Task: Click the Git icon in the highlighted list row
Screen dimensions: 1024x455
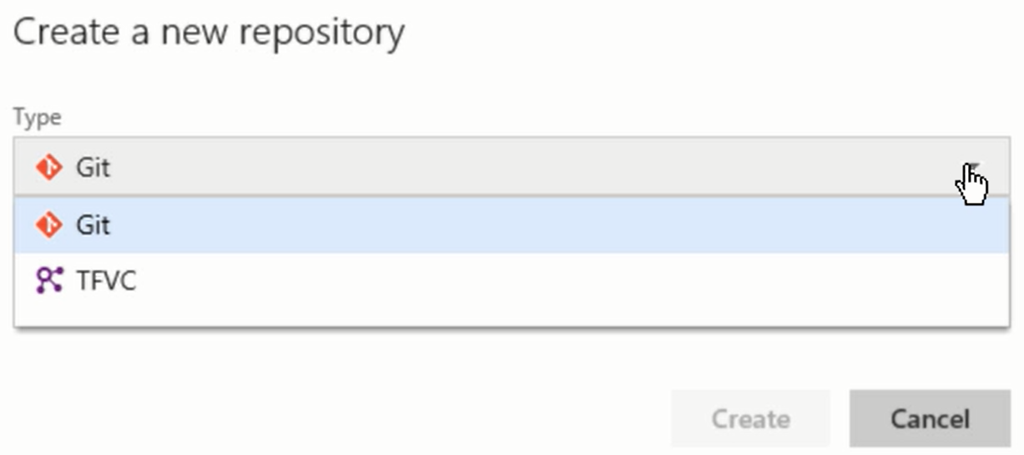Action: (x=49, y=225)
